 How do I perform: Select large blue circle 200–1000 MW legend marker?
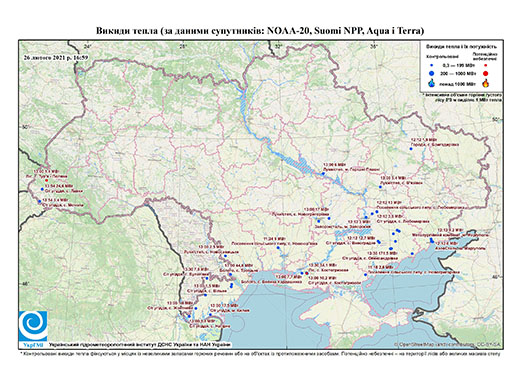pos(431,73)
